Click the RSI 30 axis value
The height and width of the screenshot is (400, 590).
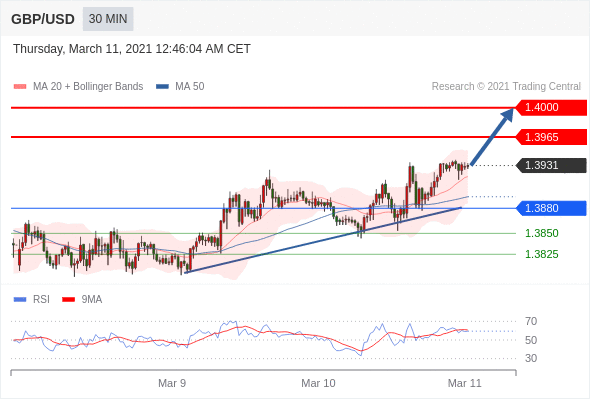[x=531, y=358]
